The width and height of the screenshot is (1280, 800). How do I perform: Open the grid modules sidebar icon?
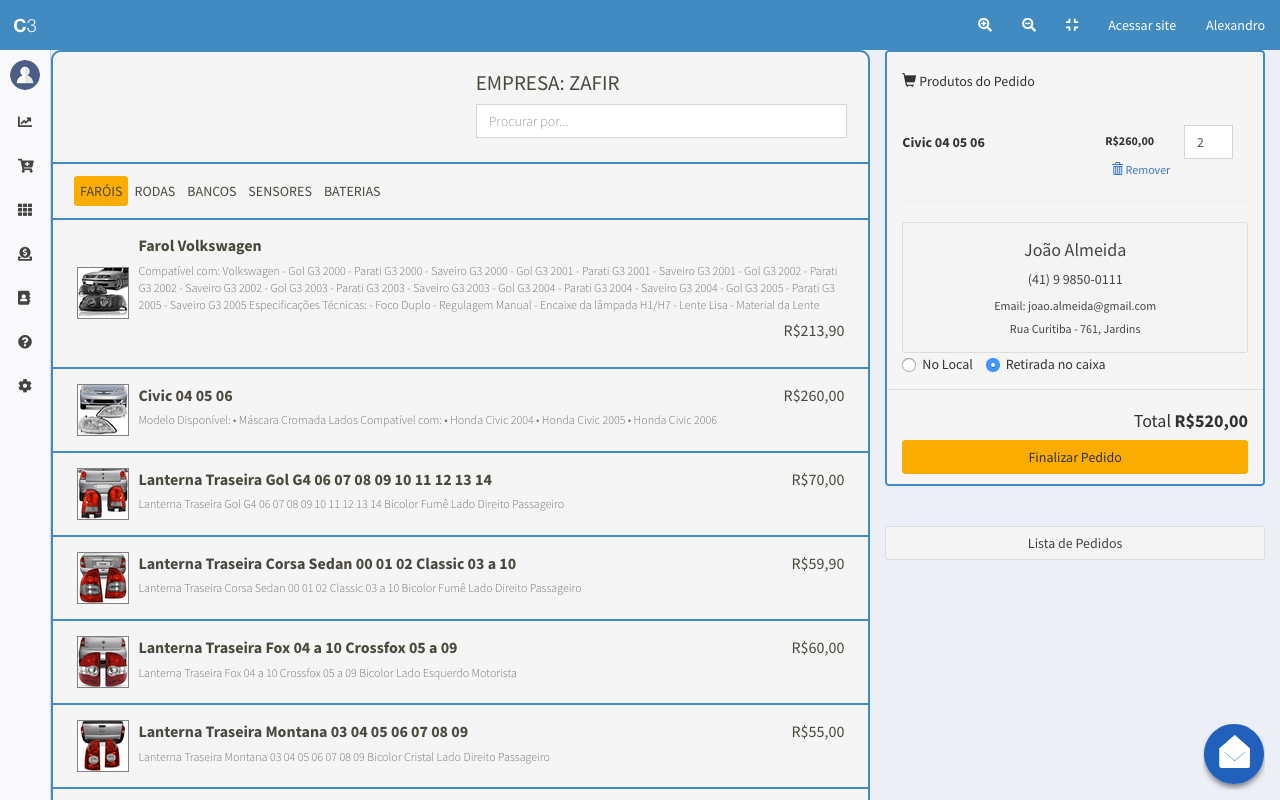click(x=25, y=210)
